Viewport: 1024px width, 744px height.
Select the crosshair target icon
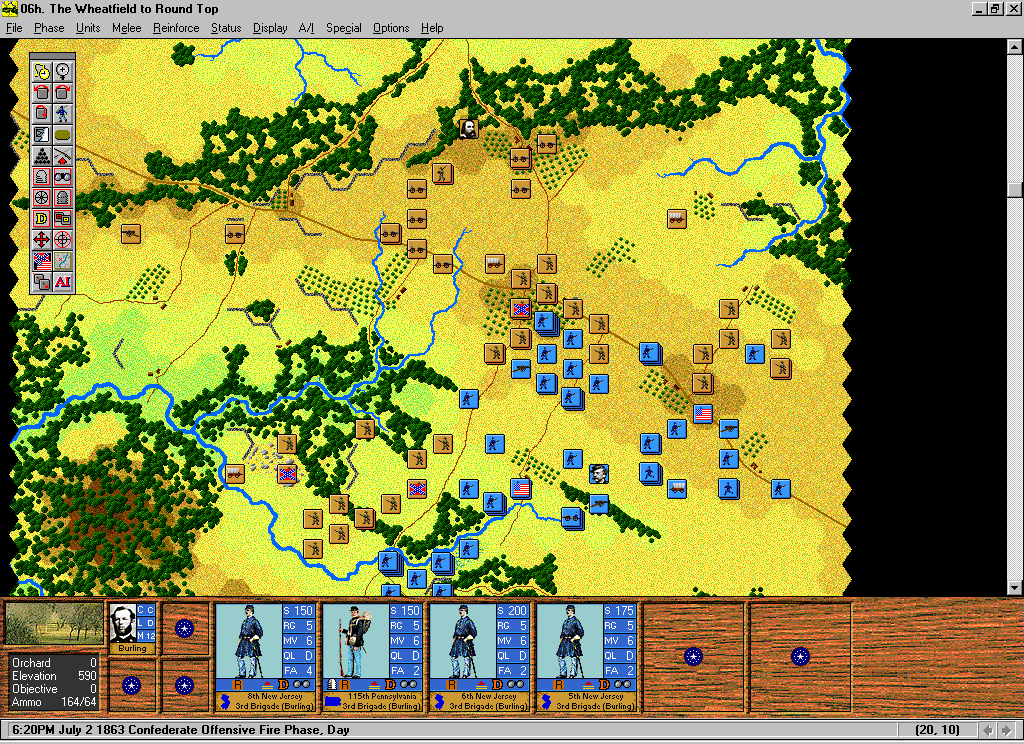(62, 240)
